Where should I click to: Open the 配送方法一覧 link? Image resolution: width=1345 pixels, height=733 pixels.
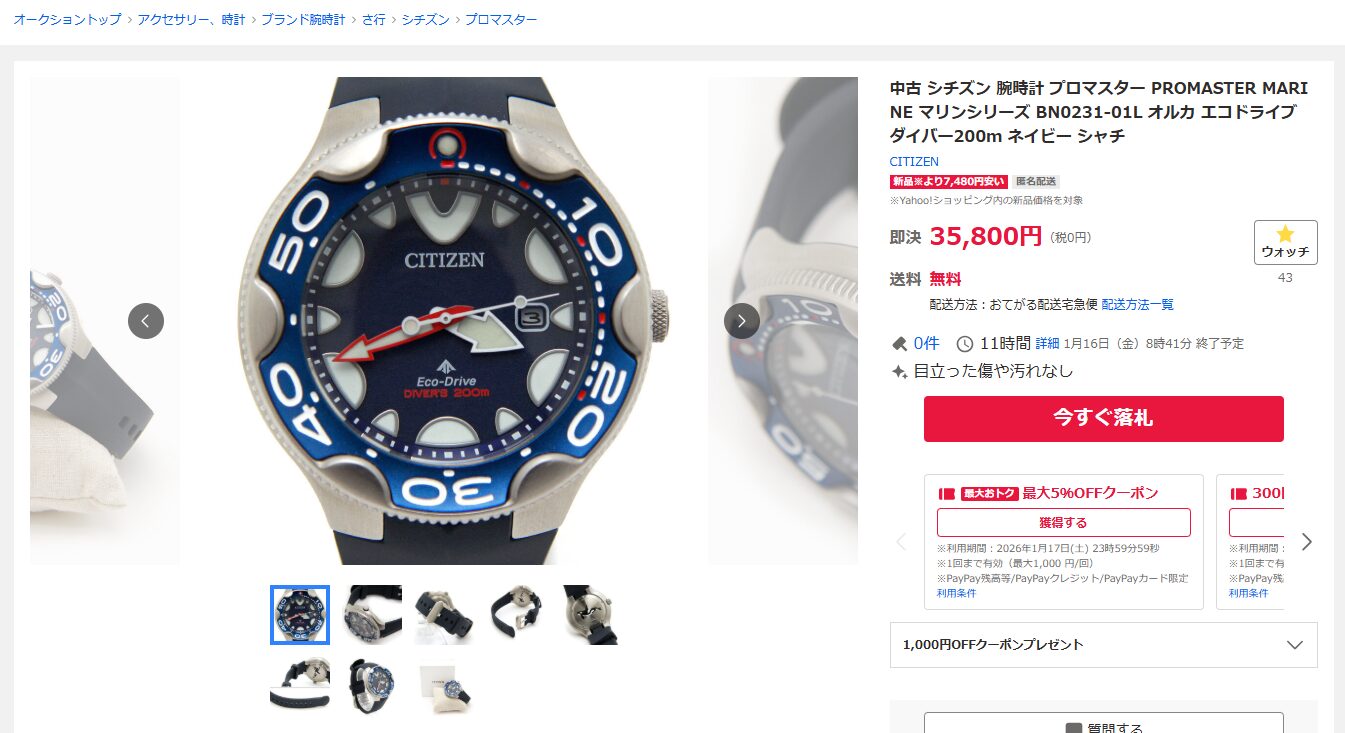[1138, 304]
